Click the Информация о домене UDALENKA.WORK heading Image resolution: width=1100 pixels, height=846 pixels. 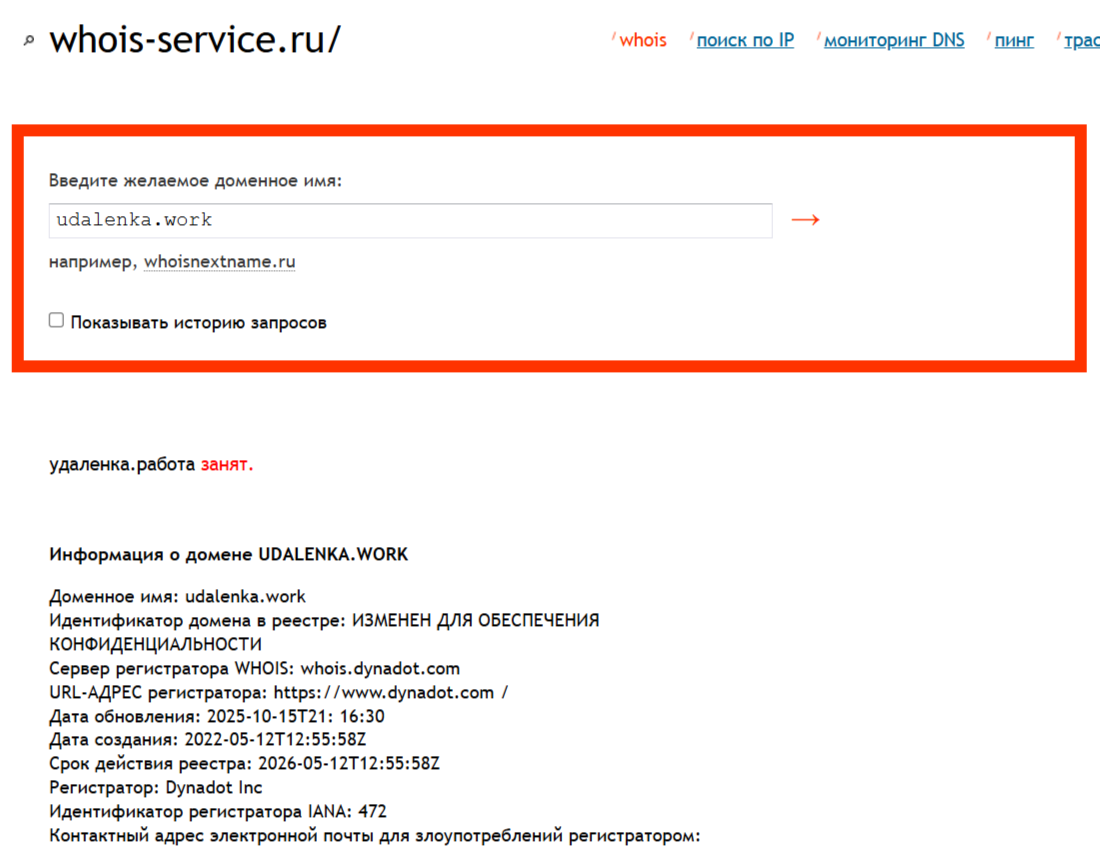point(228,554)
